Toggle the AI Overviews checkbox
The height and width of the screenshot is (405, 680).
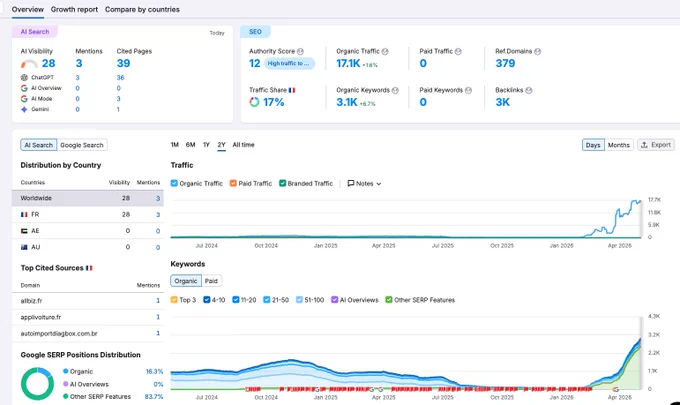335,300
